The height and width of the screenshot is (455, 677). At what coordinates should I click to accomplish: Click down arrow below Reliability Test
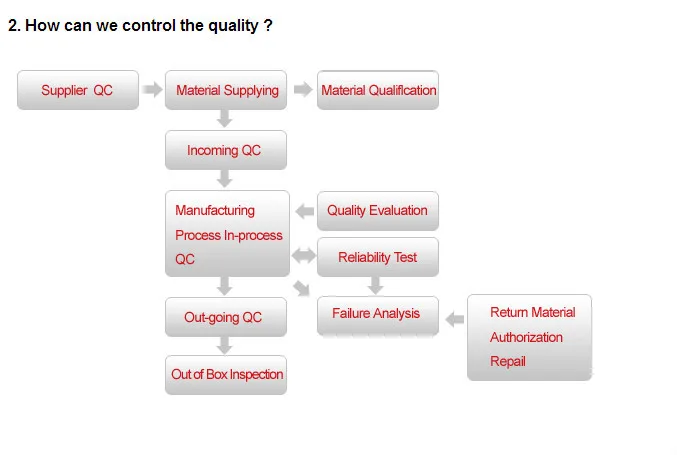pos(376,285)
